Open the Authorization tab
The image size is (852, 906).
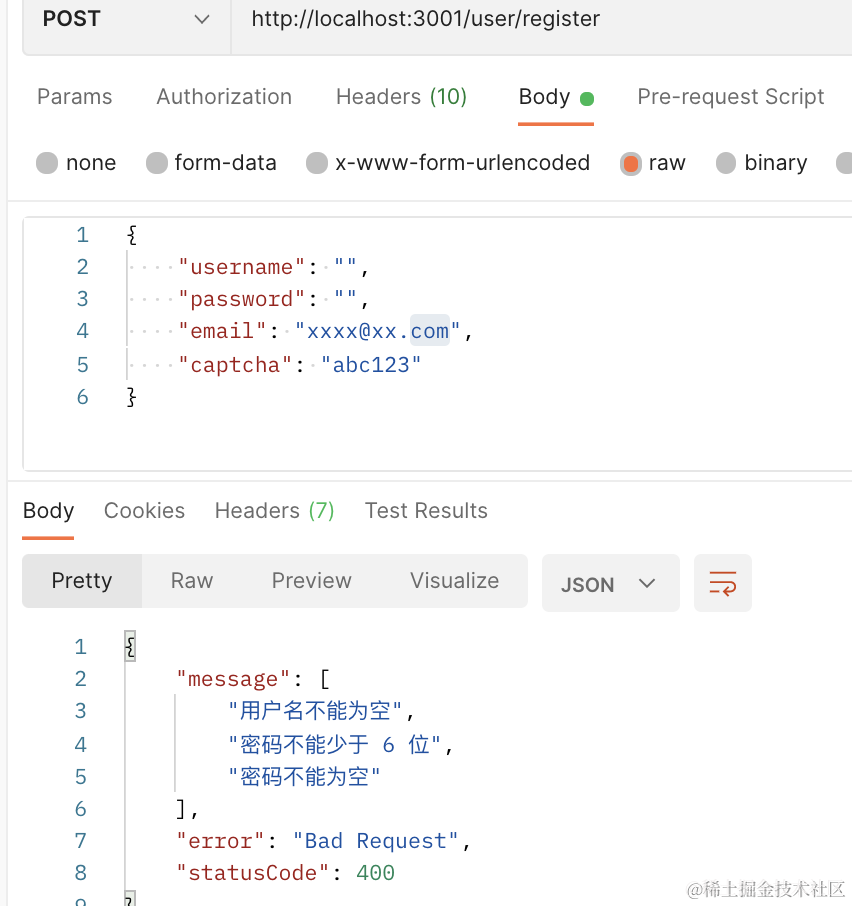pyautogui.click(x=224, y=97)
